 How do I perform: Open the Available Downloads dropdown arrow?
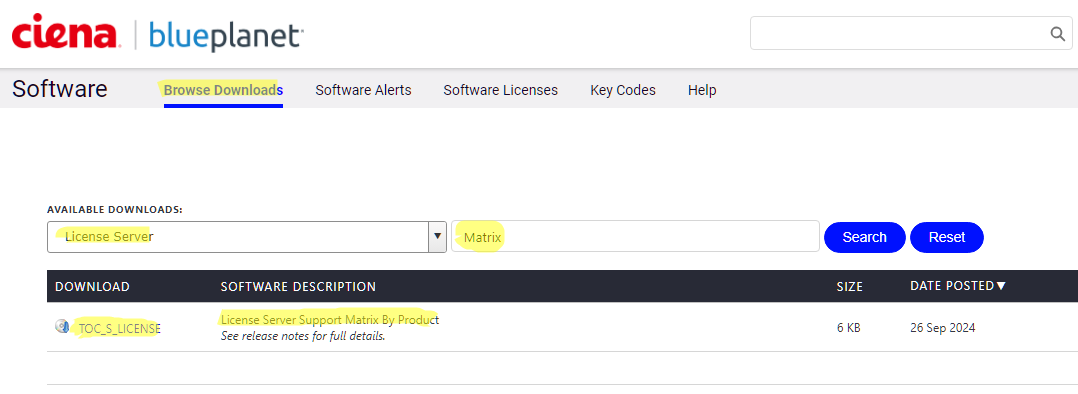pyautogui.click(x=437, y=237)
